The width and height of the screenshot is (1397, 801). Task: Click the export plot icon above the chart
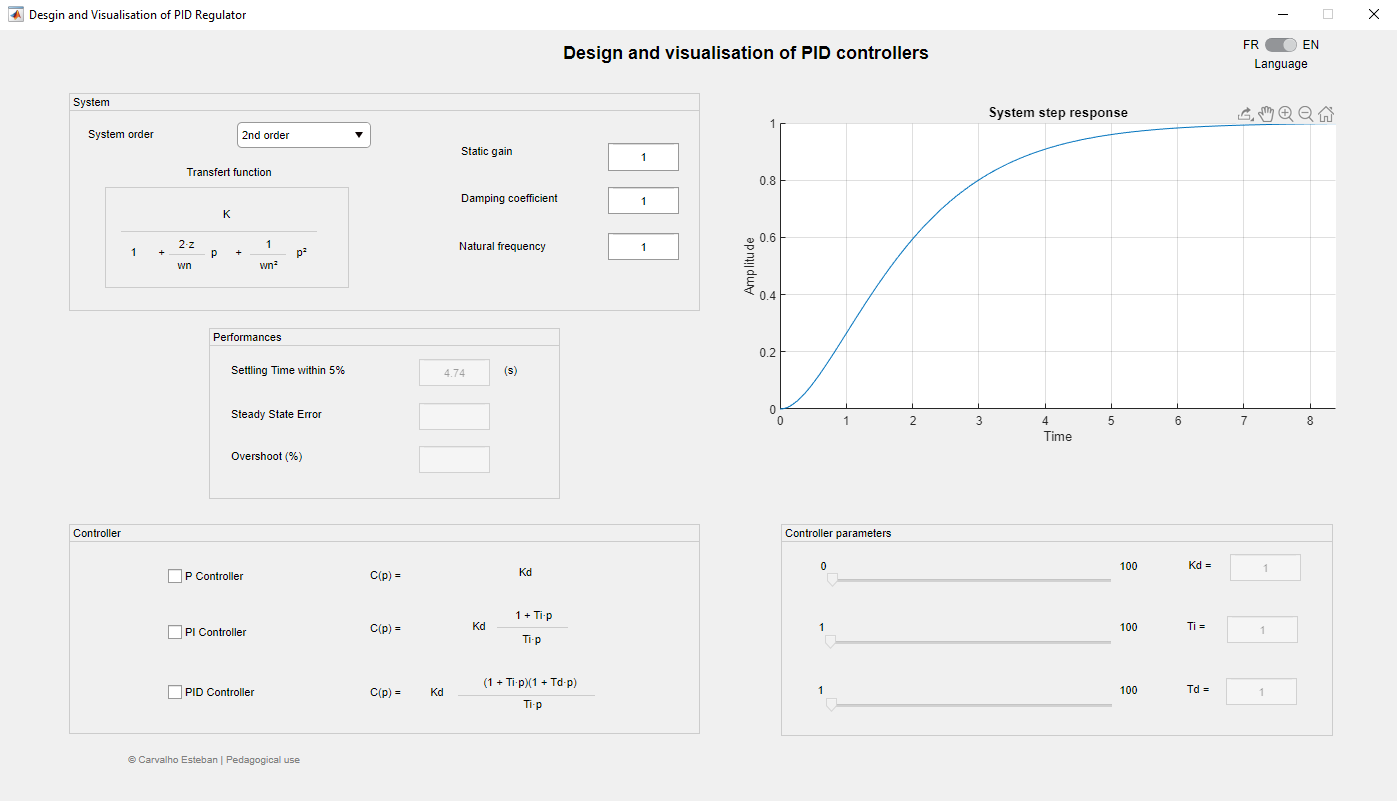[1246, 114]
